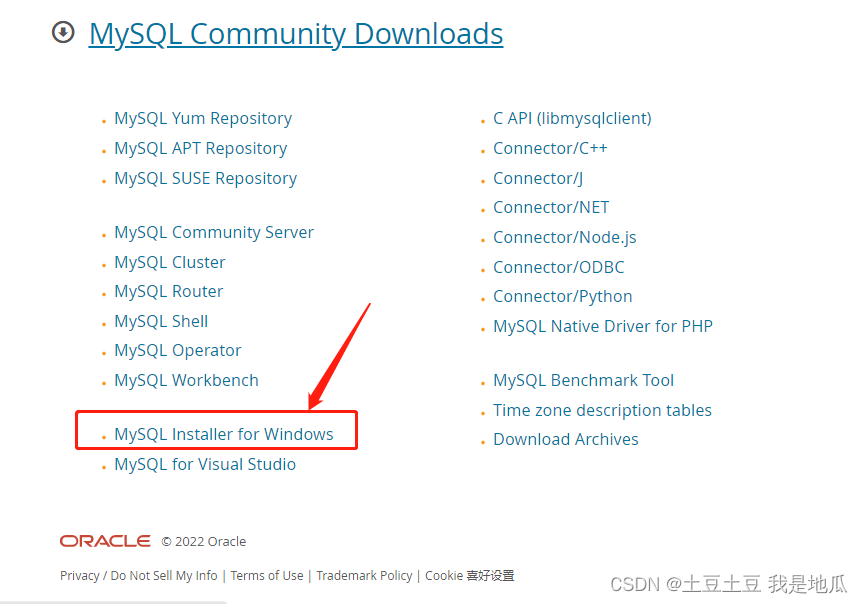Open the MySQL Shell link
The image size is (863, 604).
point(161,321)
